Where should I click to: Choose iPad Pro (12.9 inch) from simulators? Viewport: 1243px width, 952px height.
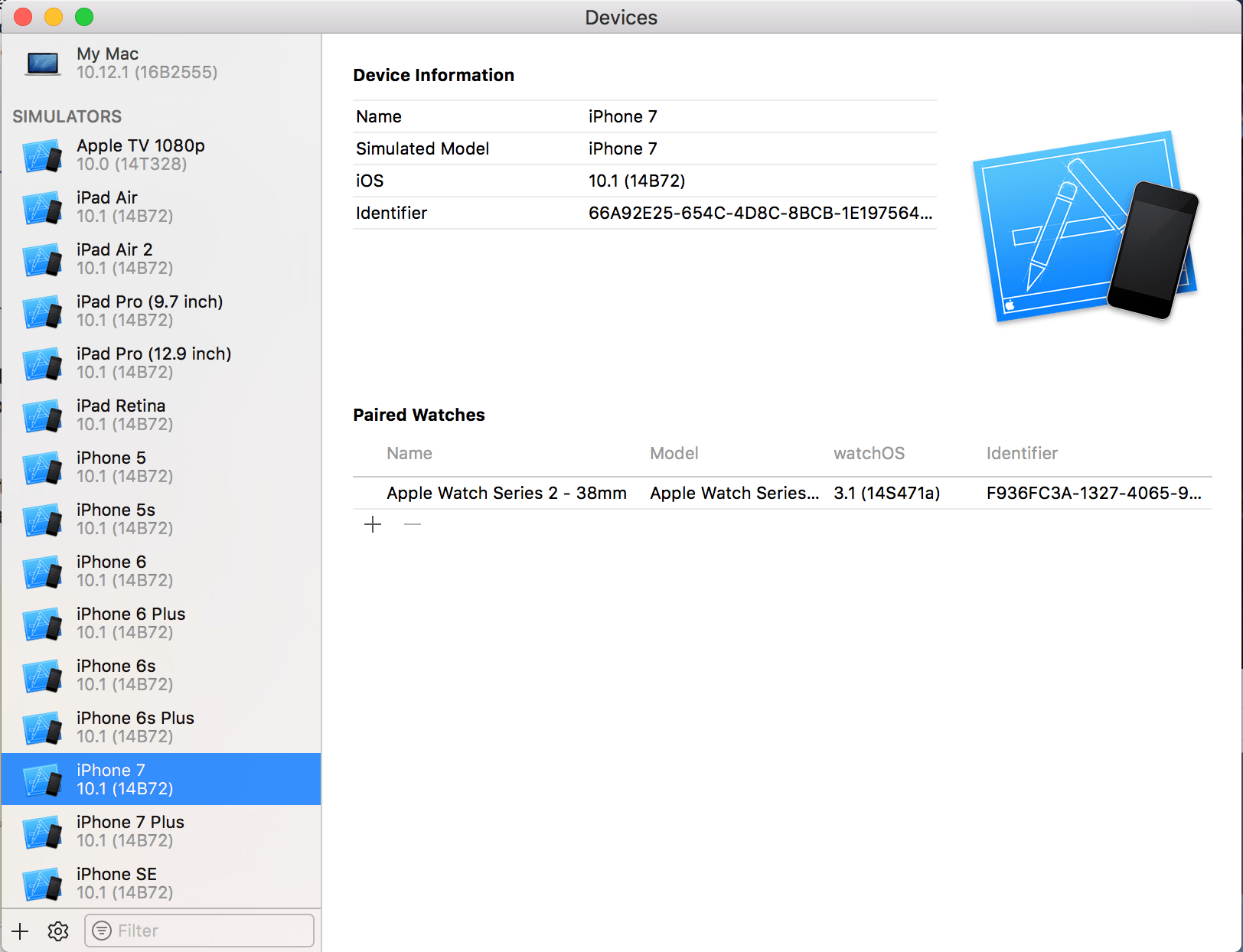point(161,364)
